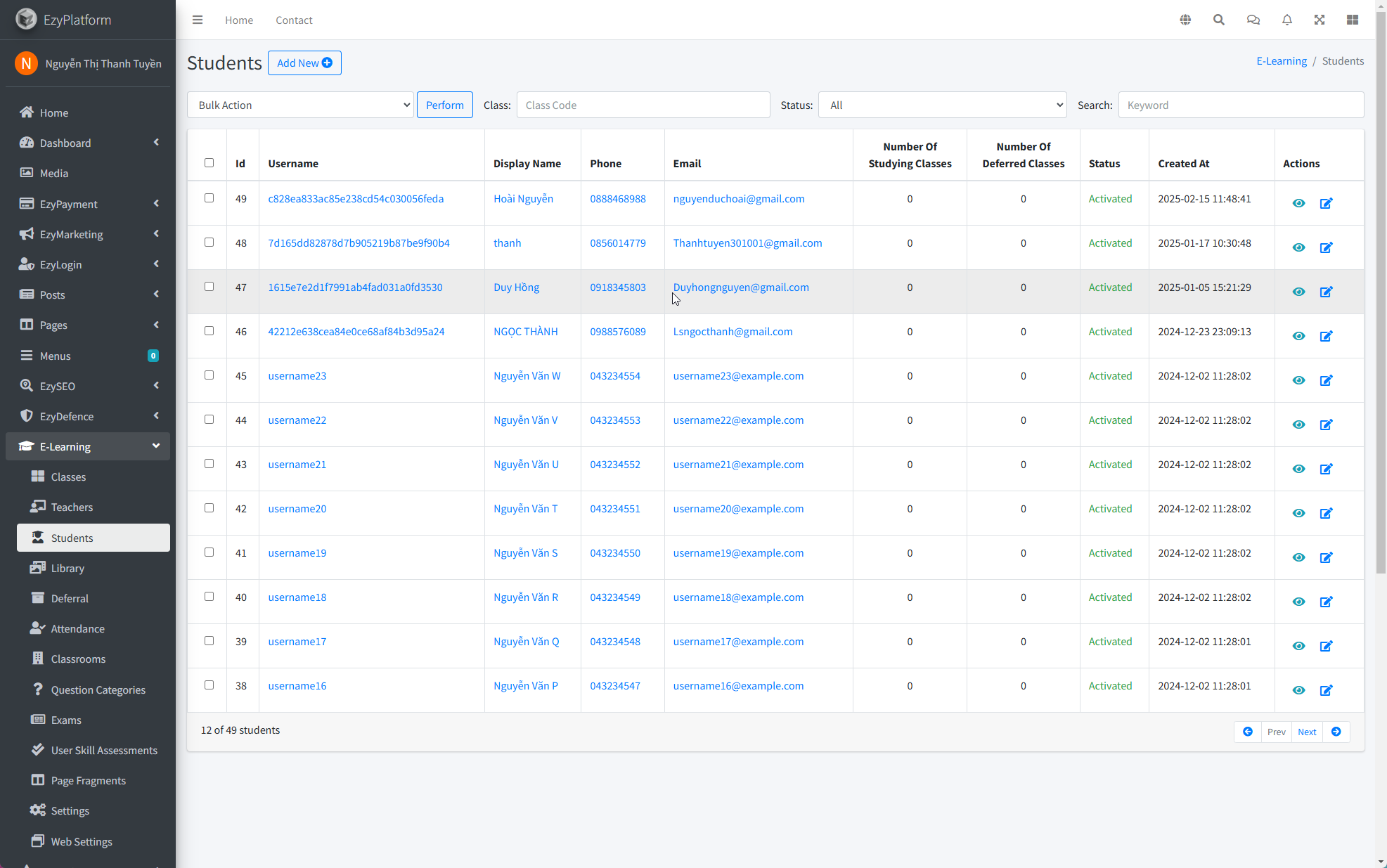Check the checkbox for student id 49

click(209, 198)
